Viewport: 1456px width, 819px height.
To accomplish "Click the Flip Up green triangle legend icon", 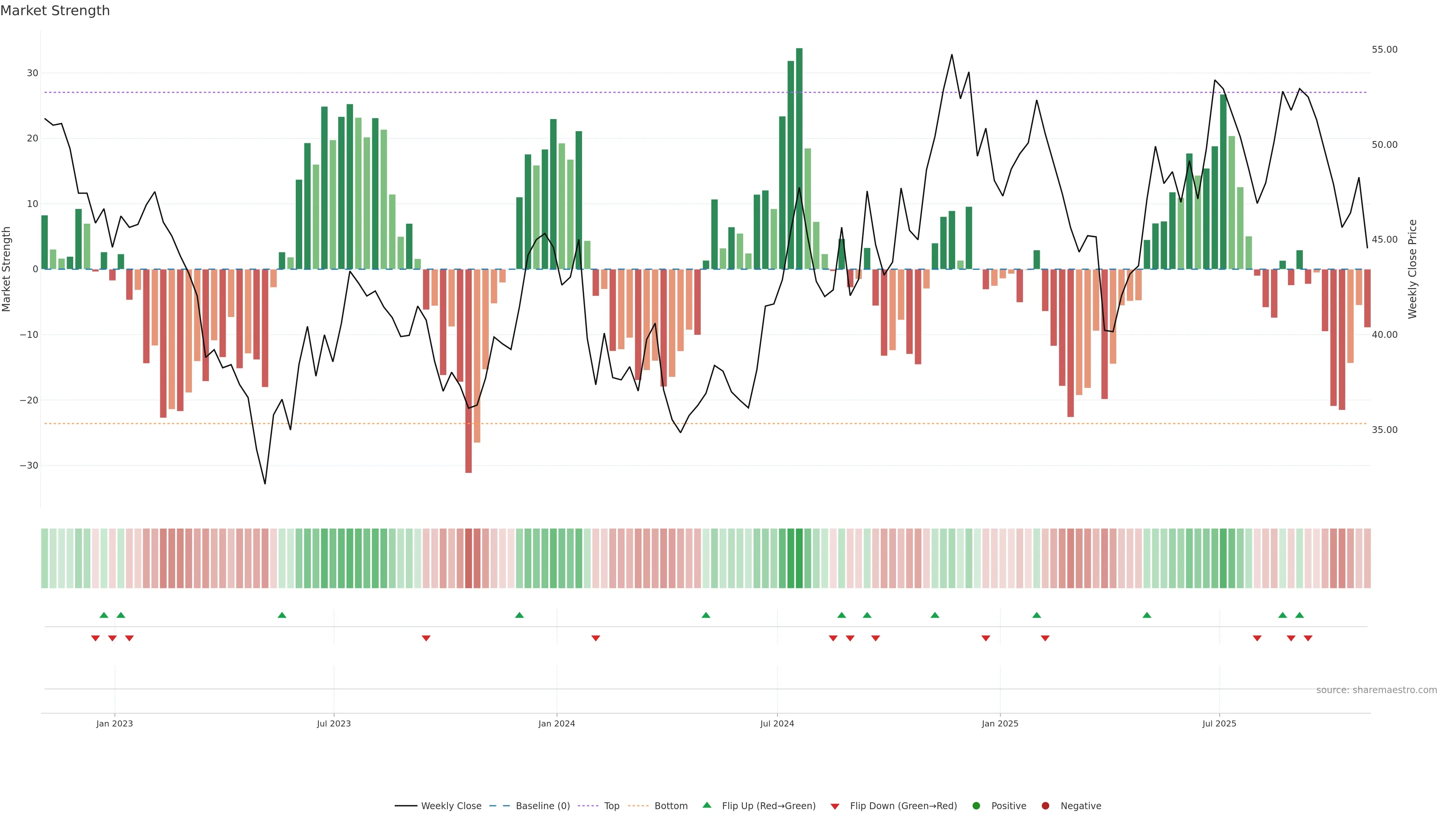I will pyautogui.click(x=706, y=805).
